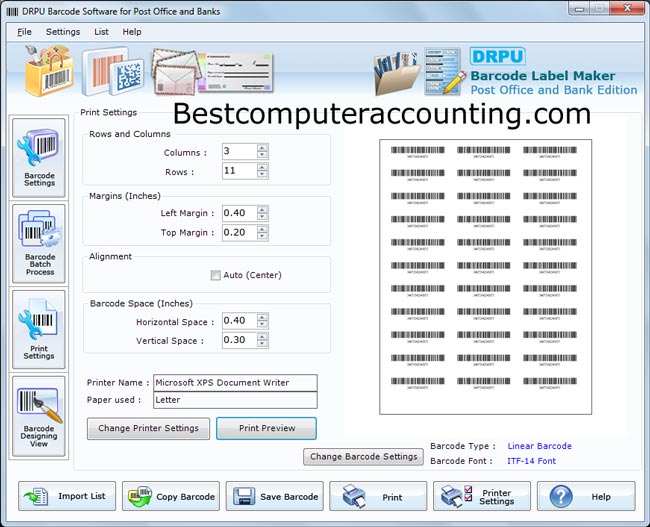Click in the Vertical Space field
This screenshot has height=527, width=650.
coord(240,340)
